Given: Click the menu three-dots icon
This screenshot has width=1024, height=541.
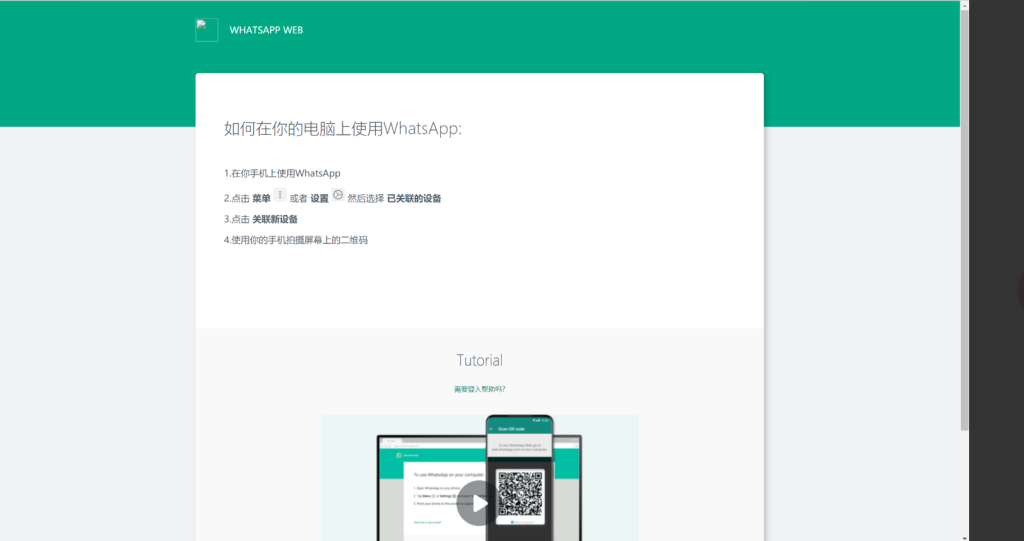Looking at the screenshot, I should (280, 195).
